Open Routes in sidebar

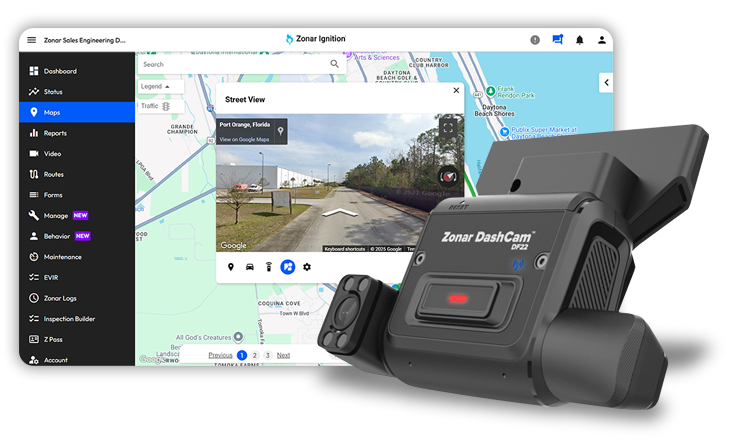click(x=77, y=175)
